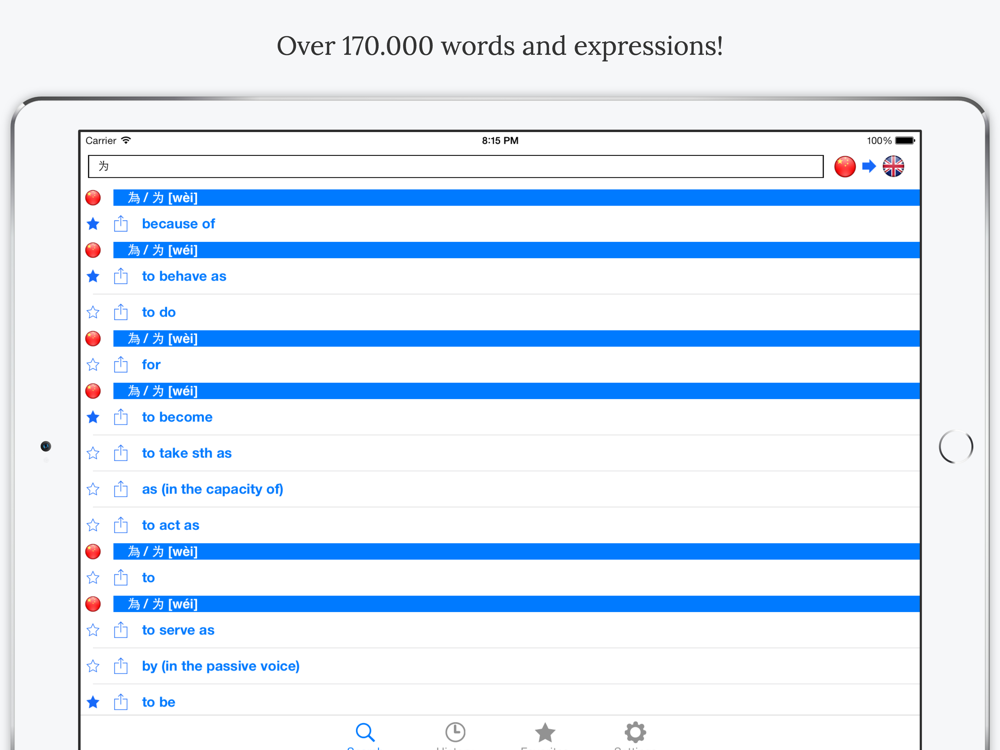Toggle favorite star for 'as (in the capacity of)'
This screenshot has height=750, width=1000.
click(x=93, y=489)
